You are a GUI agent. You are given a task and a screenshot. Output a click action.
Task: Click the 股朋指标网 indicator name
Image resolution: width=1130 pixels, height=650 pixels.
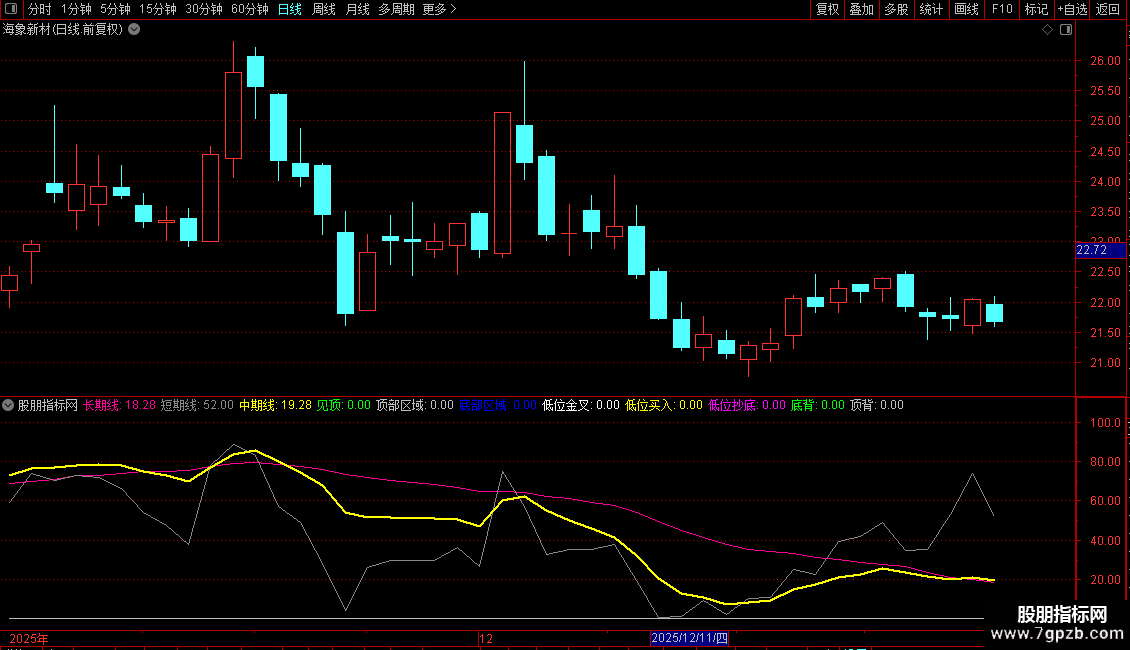pyautogui.click(x=48, y=405)
